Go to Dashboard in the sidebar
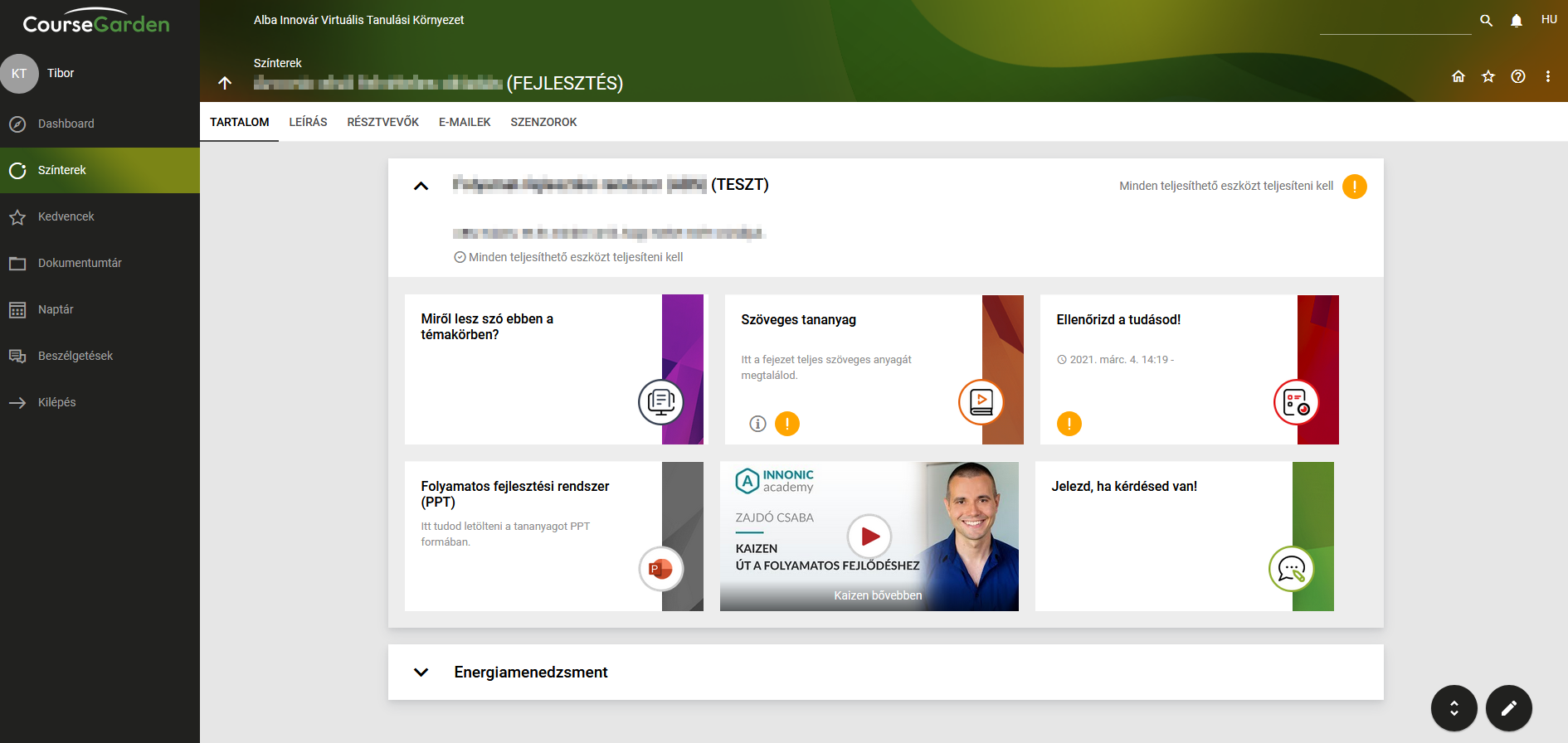1568x743 pixels. tap(66, 124)
